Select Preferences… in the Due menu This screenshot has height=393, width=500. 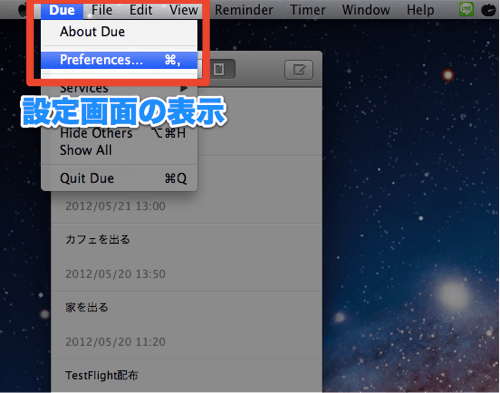point(119,60)
